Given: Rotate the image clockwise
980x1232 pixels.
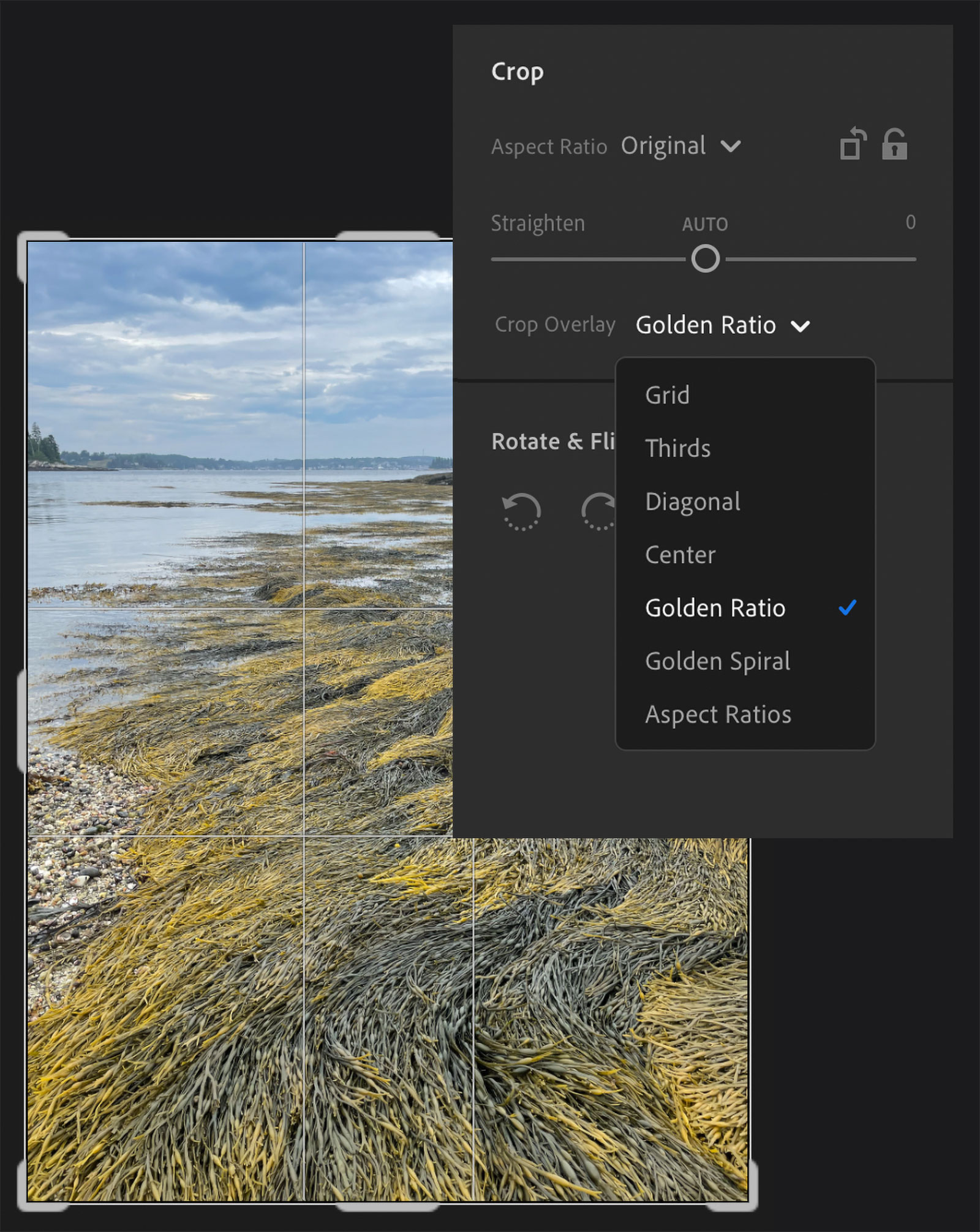Looking at the screenshot, I should (x=598, y=511).
